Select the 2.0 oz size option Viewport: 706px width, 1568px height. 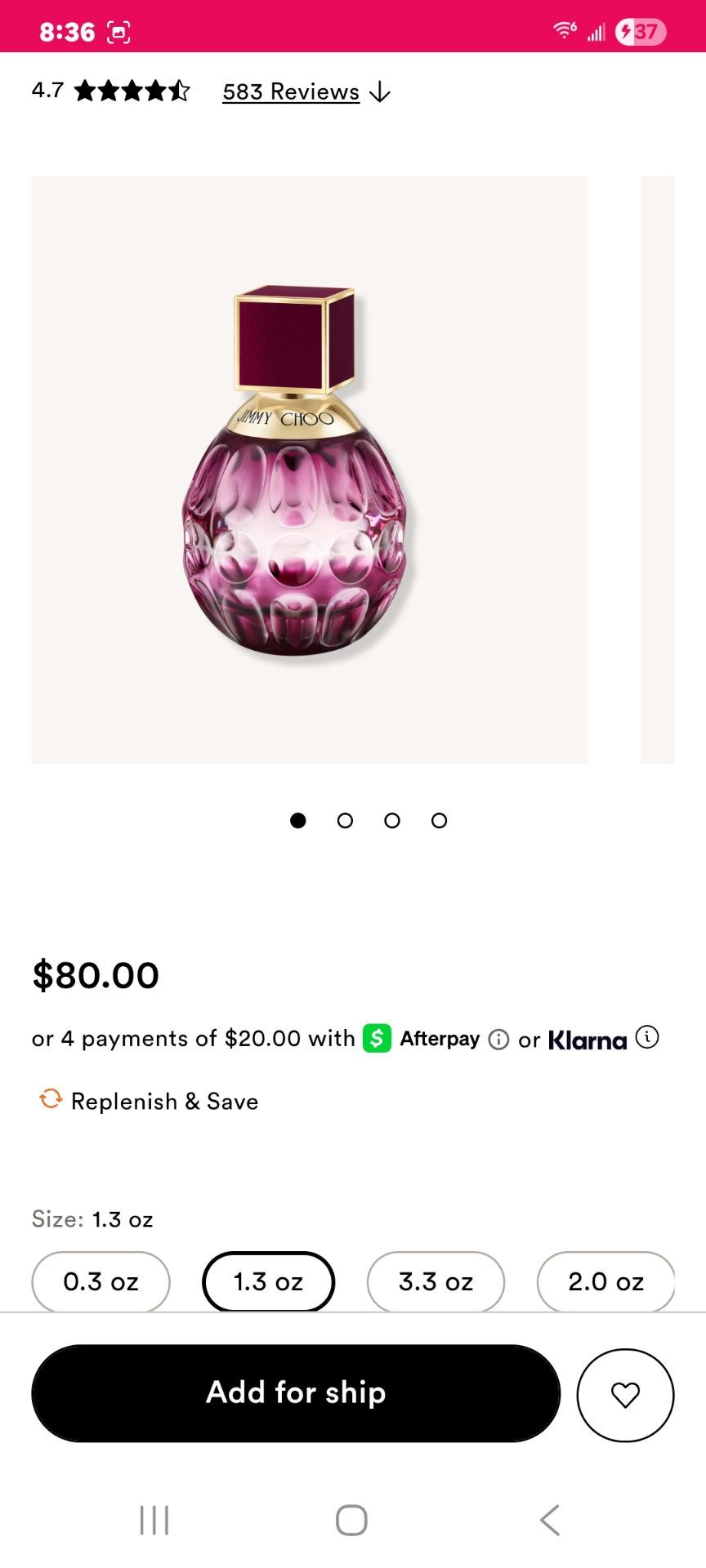click(605, 1281)
